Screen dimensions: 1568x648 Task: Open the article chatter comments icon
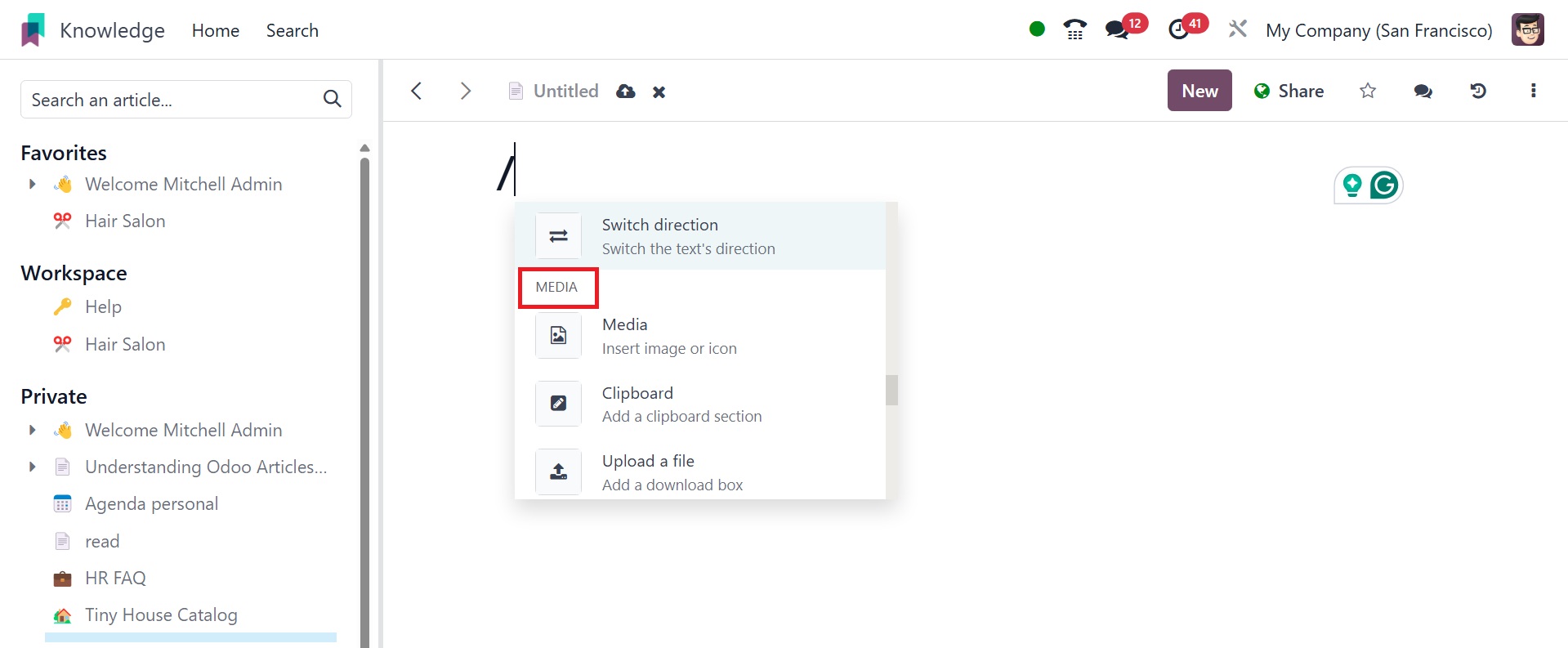(x=1423, y=91)
